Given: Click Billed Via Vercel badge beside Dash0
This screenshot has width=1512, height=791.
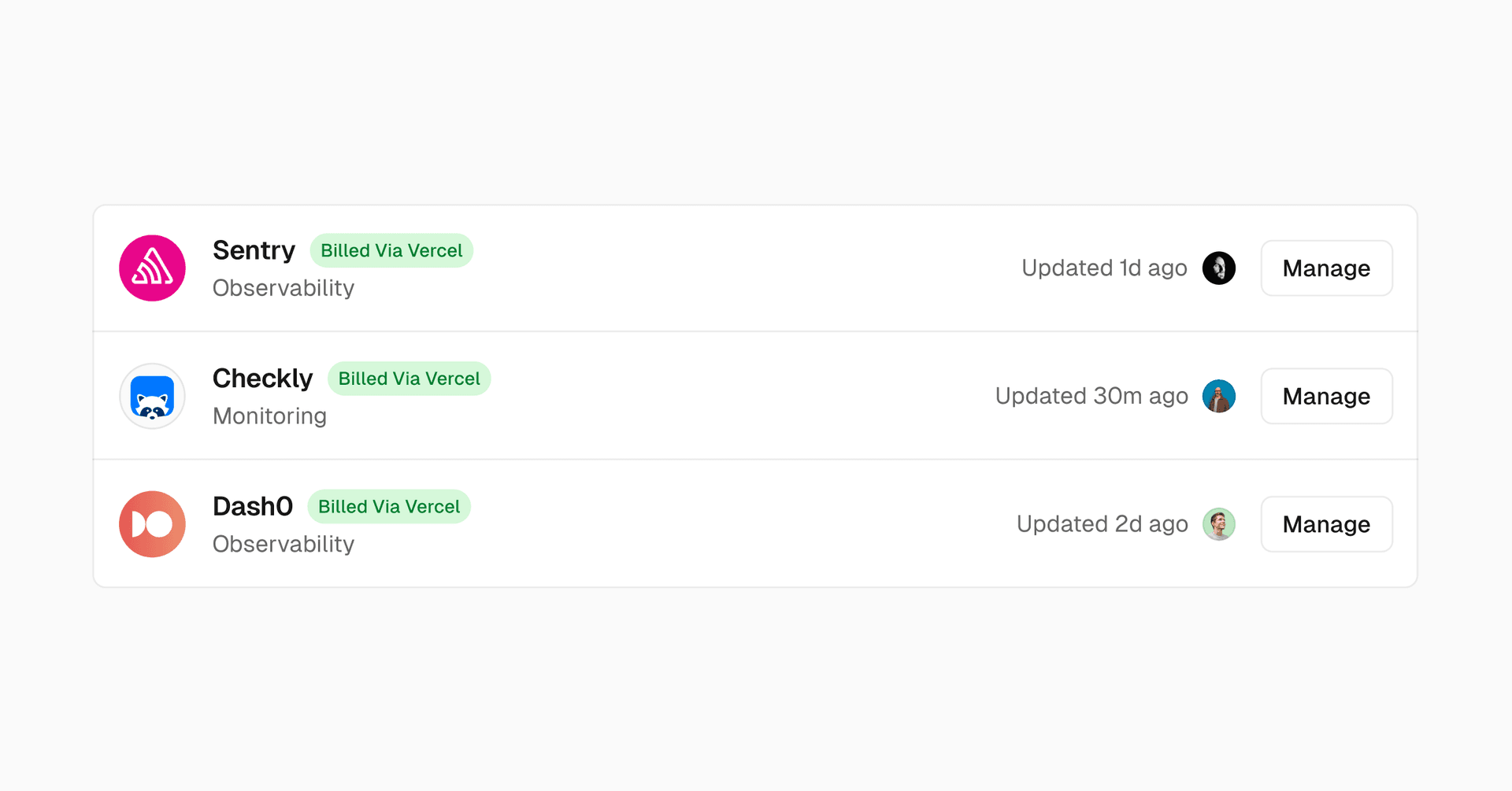Looking at the screenshot, I should click(389, 506).
